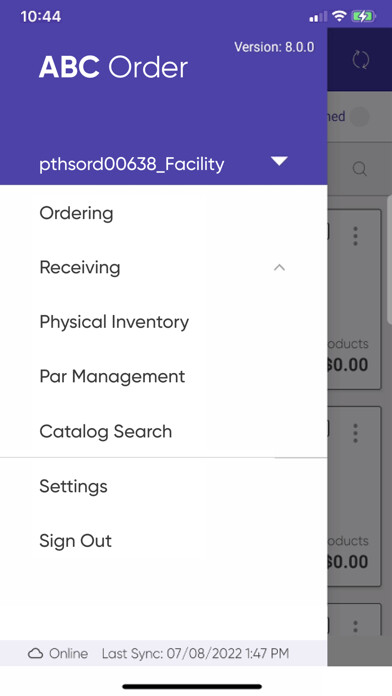Tap the Wi-Fi status icon
Image resolution: width=392 pixels, height=696 pixels.
[x=339, y=16]
